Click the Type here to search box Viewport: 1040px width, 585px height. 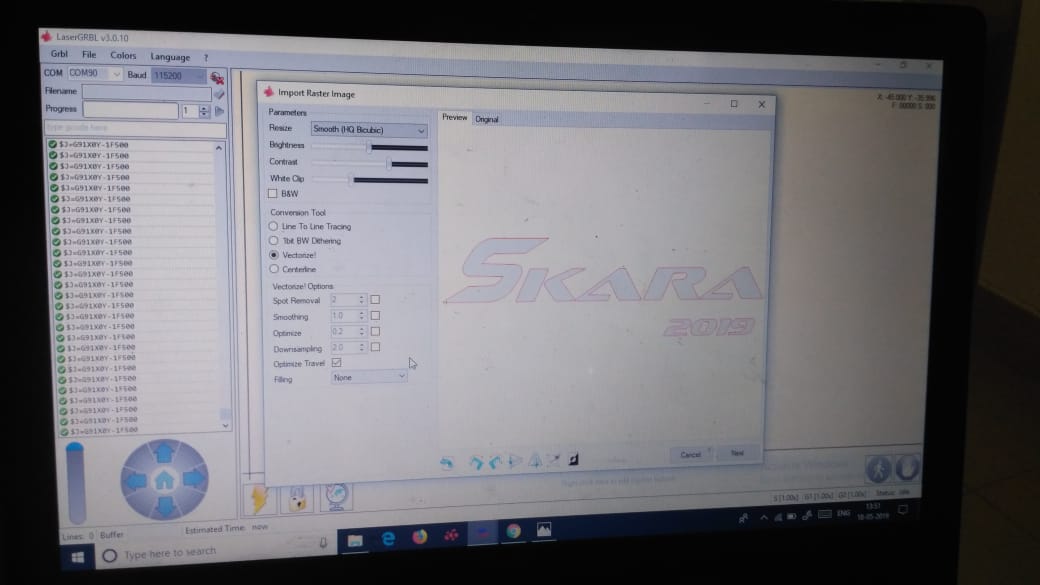(216, 552)
